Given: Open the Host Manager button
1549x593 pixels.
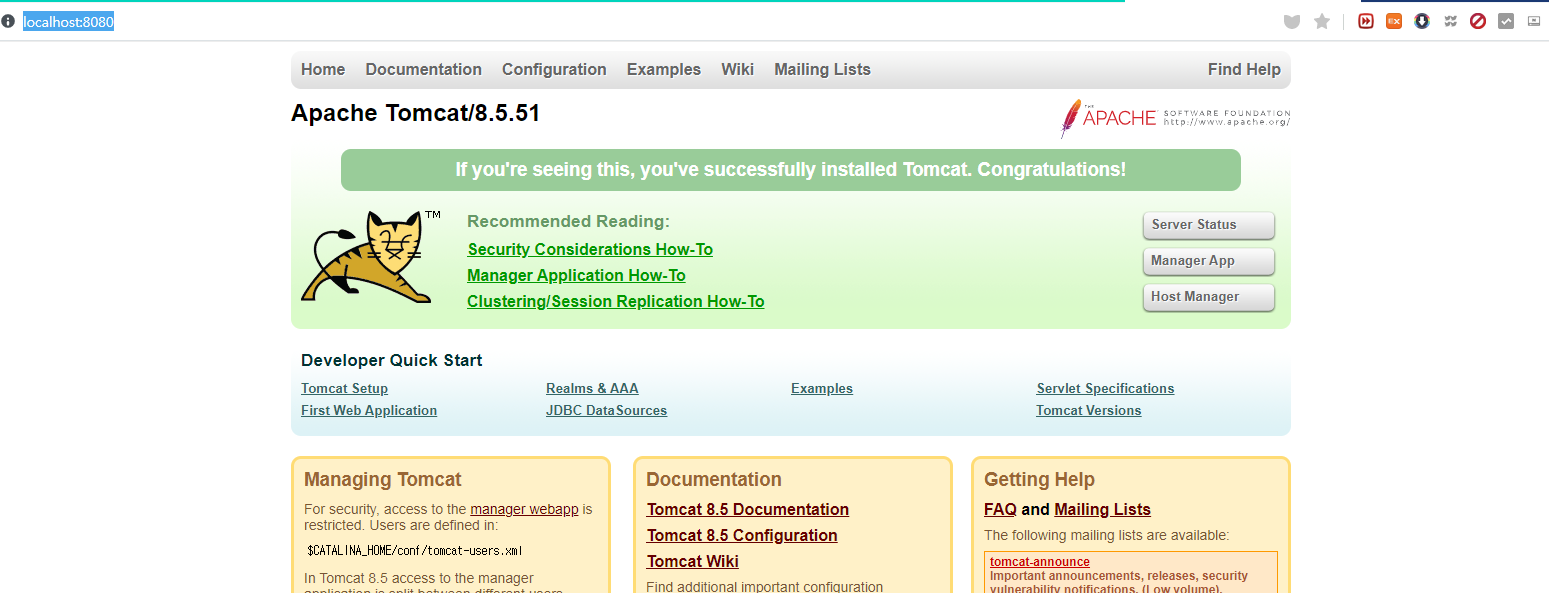Looking at the screenshot, I should click(x=1209, y=297).
